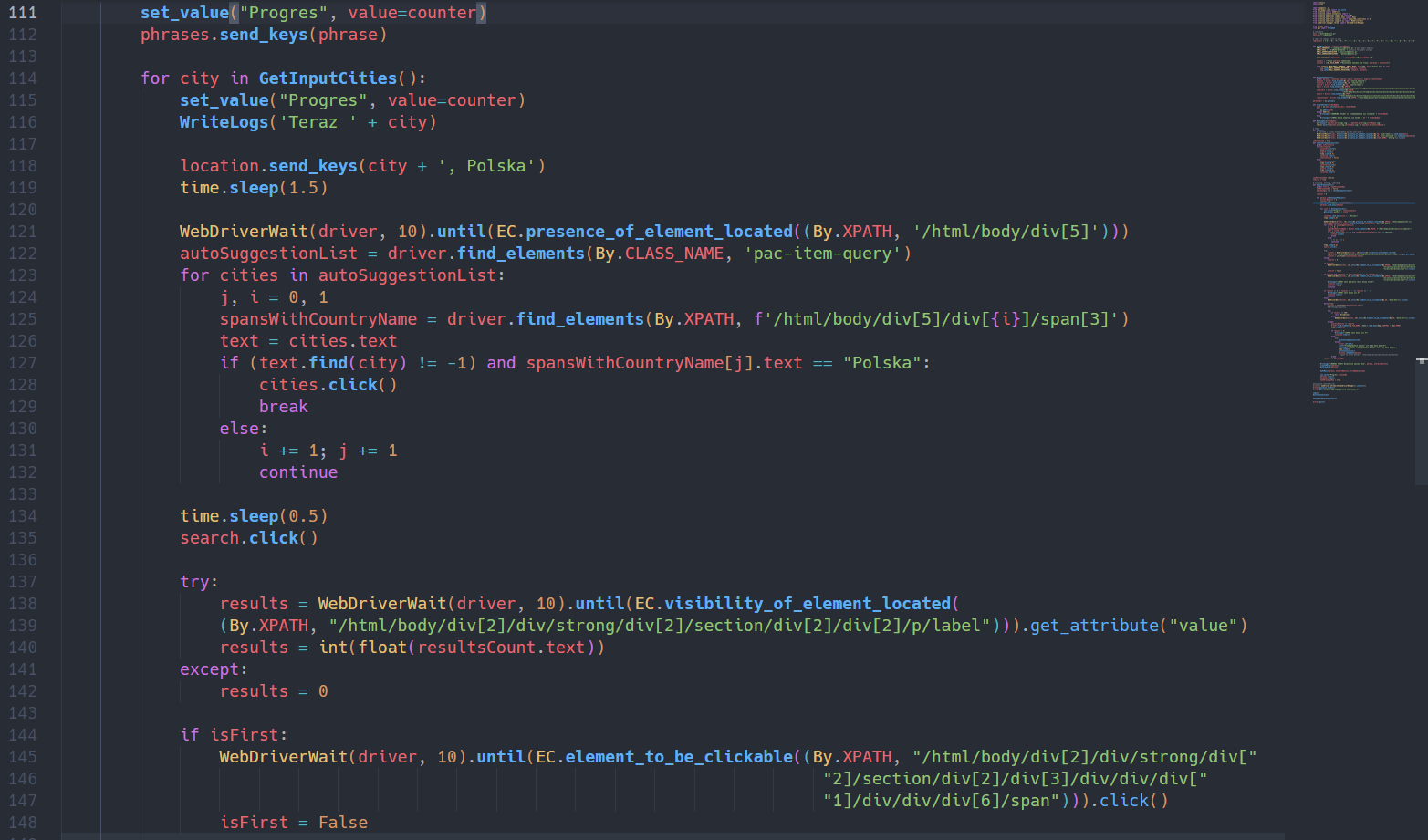Viewport: 1428px width, 840px height.
Task: Place cursor on 'phrases.send_keys(phrase)' call
Action: (264, 35)
